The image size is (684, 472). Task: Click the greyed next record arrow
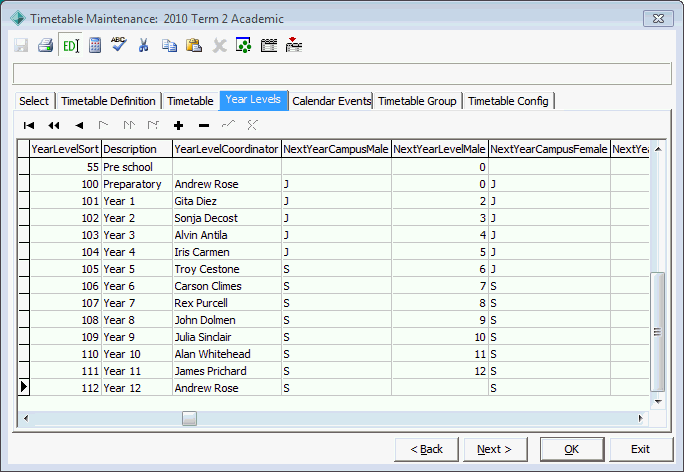[x=103, y=125]
